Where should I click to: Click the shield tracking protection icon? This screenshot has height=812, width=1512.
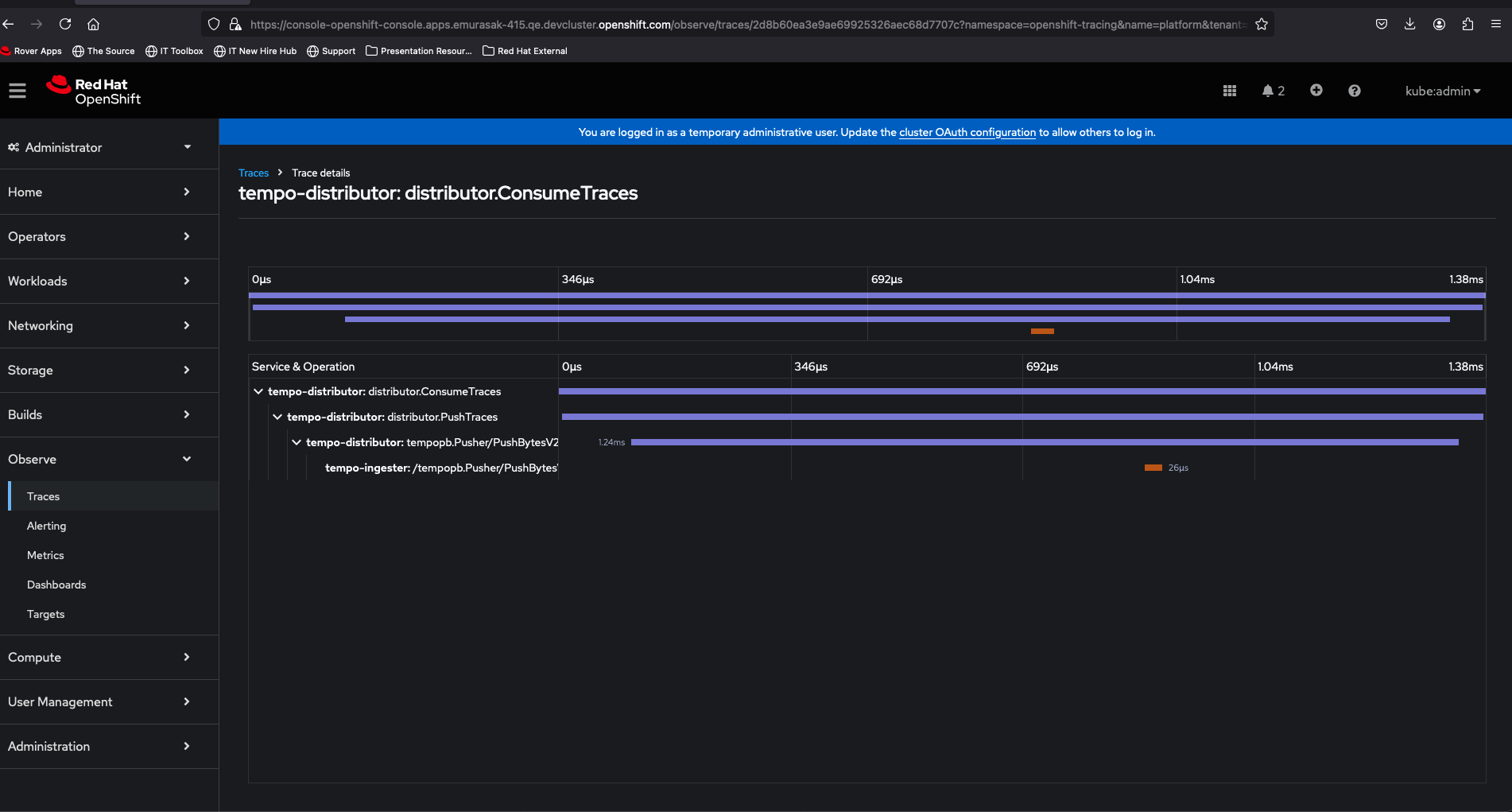point(214,25)
